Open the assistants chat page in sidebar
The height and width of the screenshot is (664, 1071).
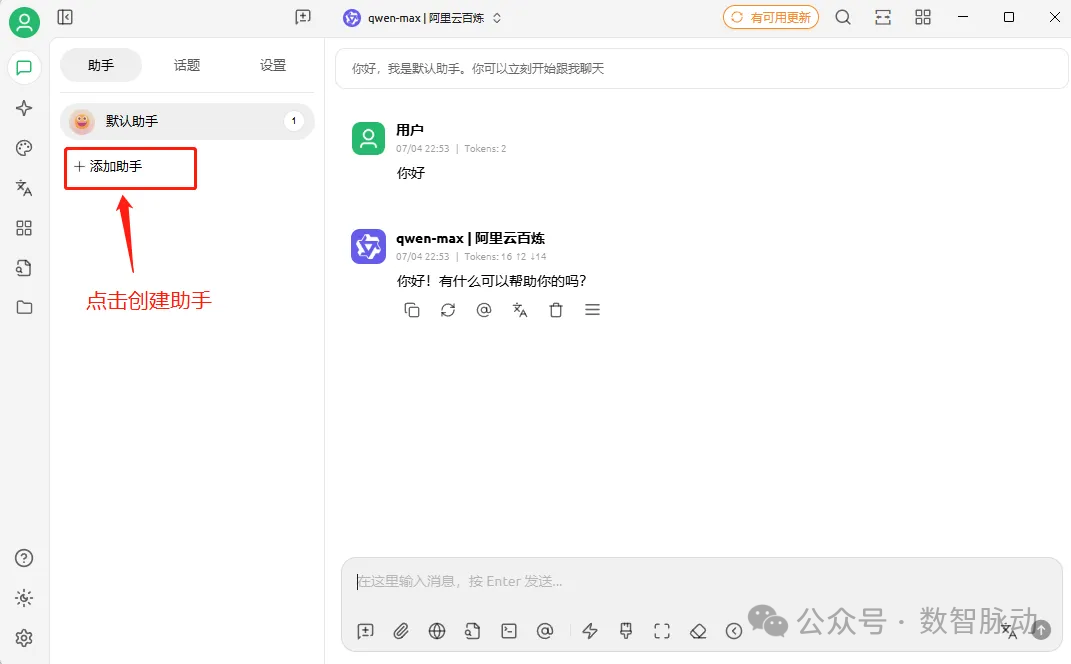coord(24,68)
